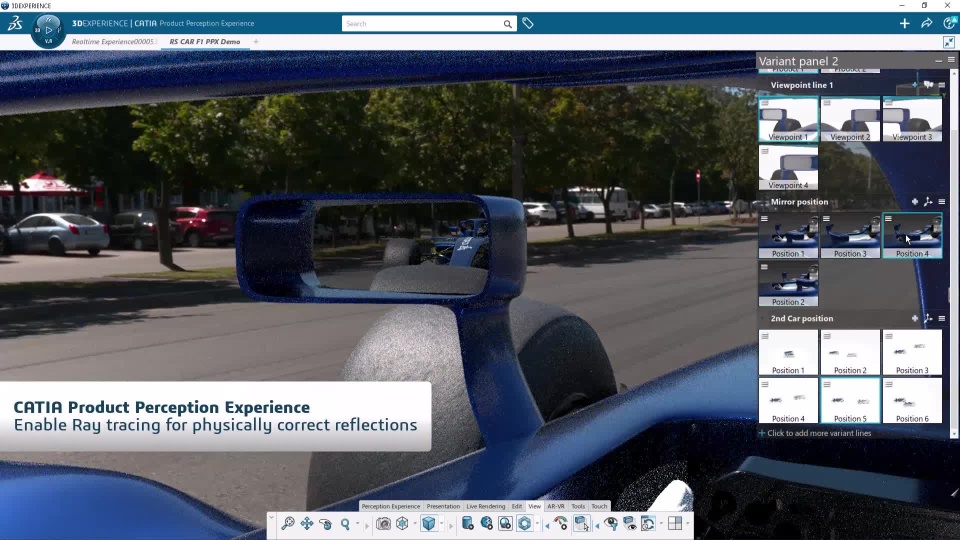This screenshot has height=540, width=960.
Task: Click the plus Add icon in top bar
Action: [904, 23]
